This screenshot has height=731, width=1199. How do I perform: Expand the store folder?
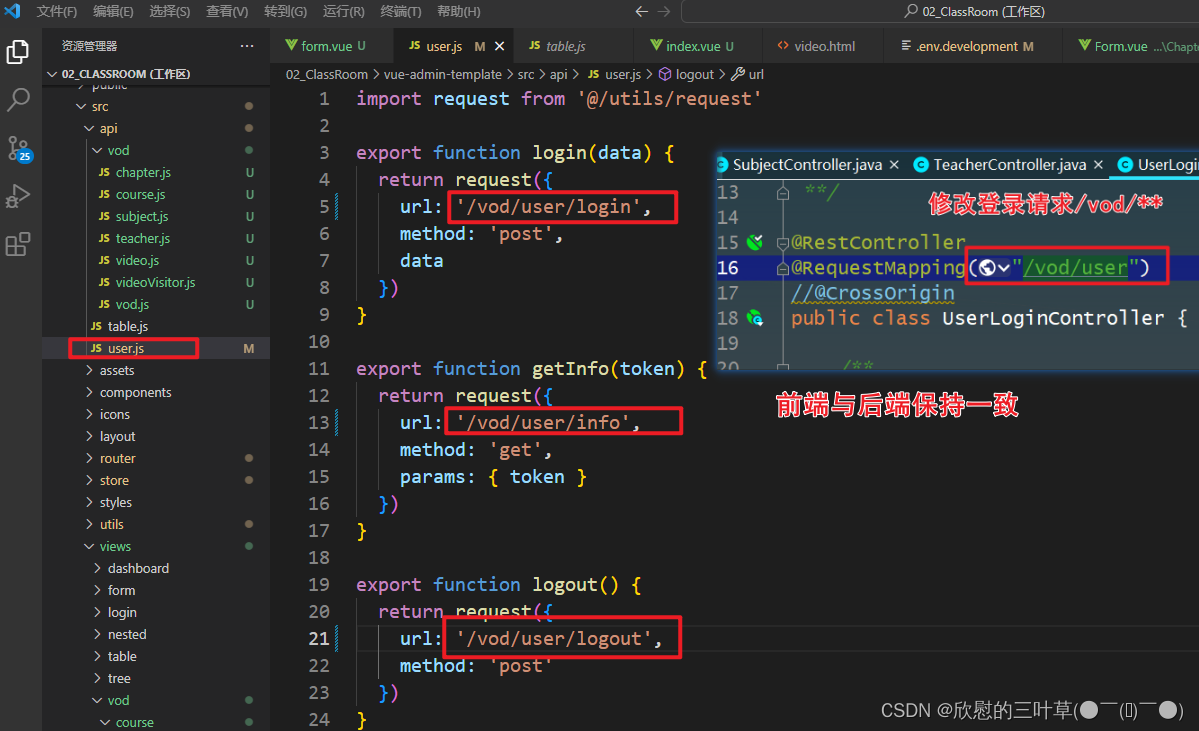click(x=154, y=481)
